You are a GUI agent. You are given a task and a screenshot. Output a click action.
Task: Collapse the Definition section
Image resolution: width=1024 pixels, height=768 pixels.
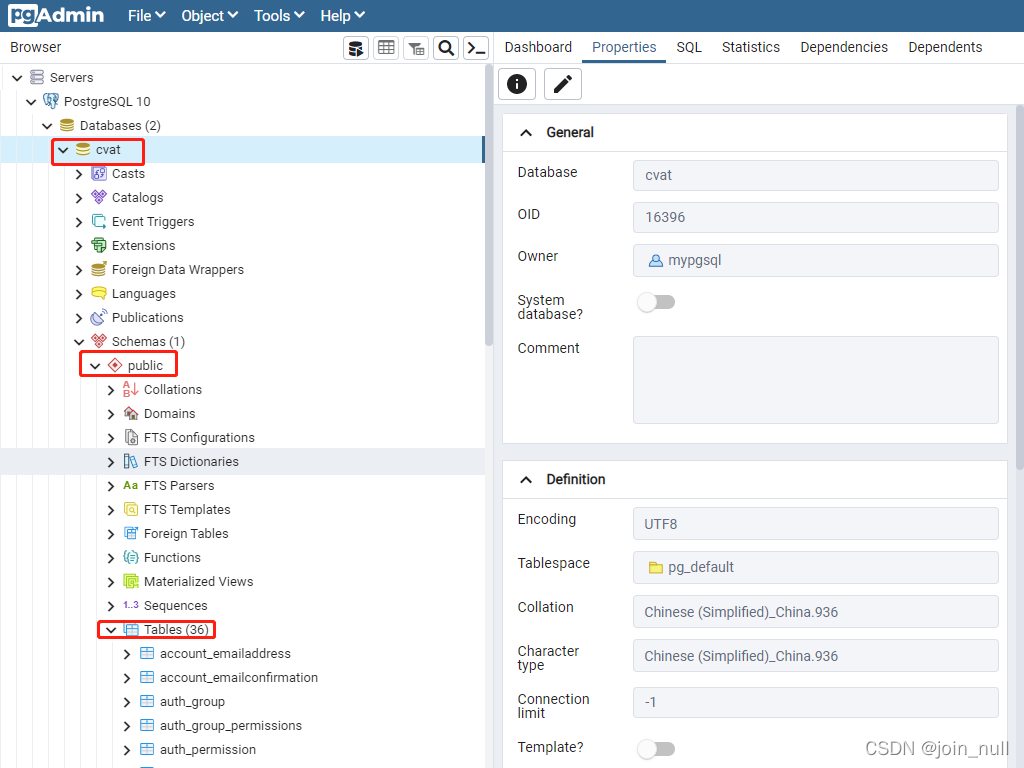[526, 480]
